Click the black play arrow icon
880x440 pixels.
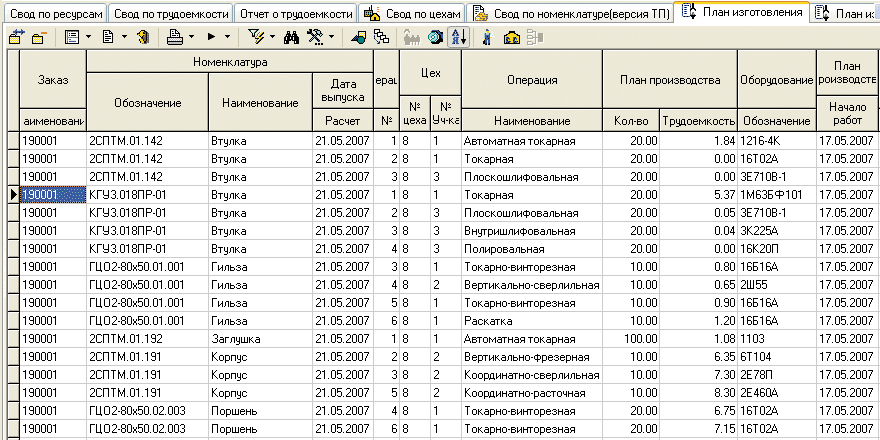(x=211, y=37)
